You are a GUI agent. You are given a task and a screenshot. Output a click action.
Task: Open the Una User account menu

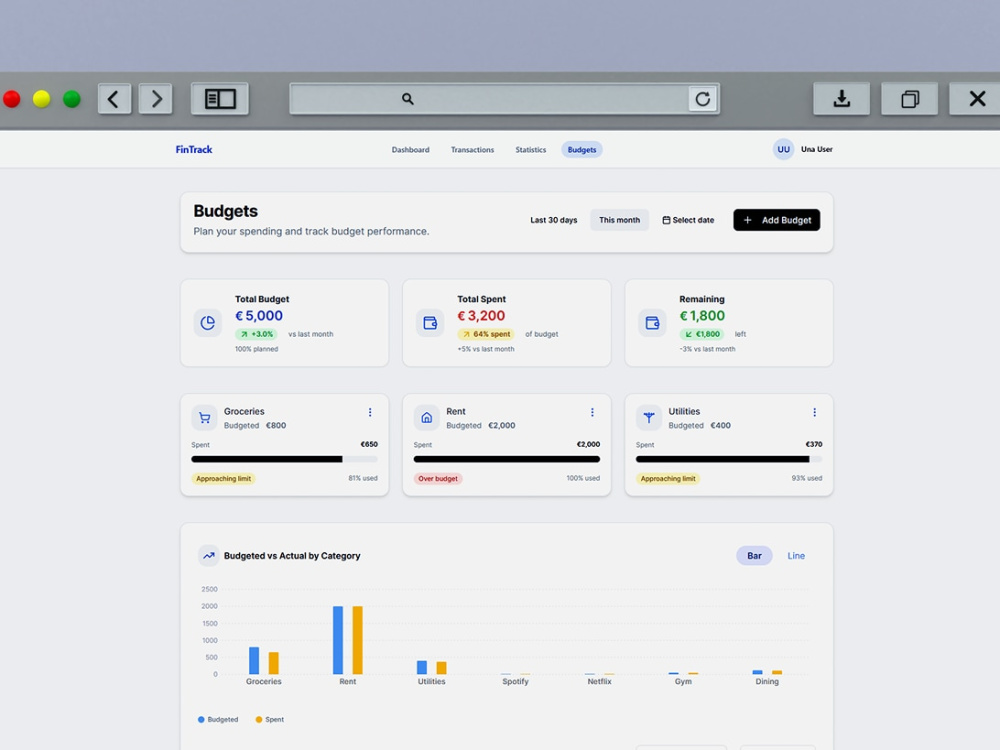(x=803, y=149)
